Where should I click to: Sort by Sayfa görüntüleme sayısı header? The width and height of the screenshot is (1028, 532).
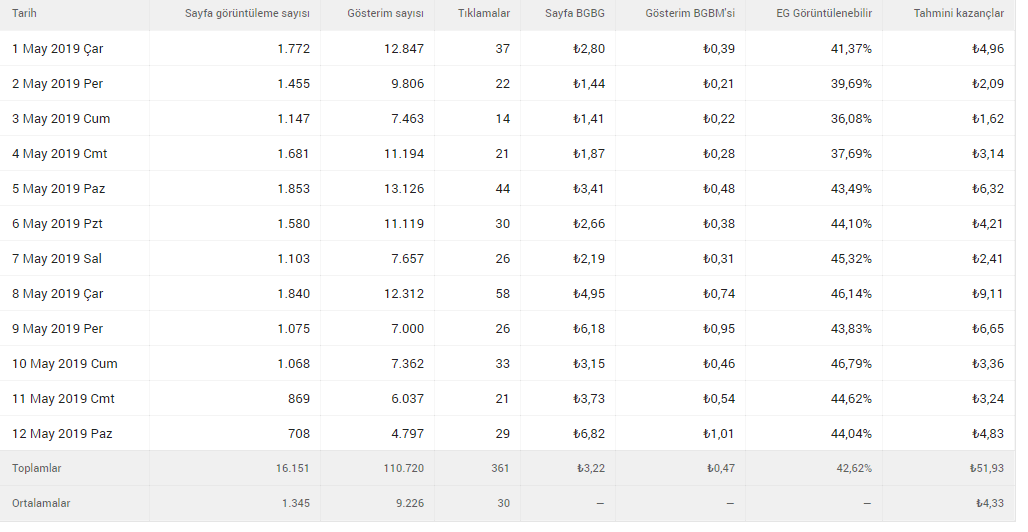[x=247, y=13]
